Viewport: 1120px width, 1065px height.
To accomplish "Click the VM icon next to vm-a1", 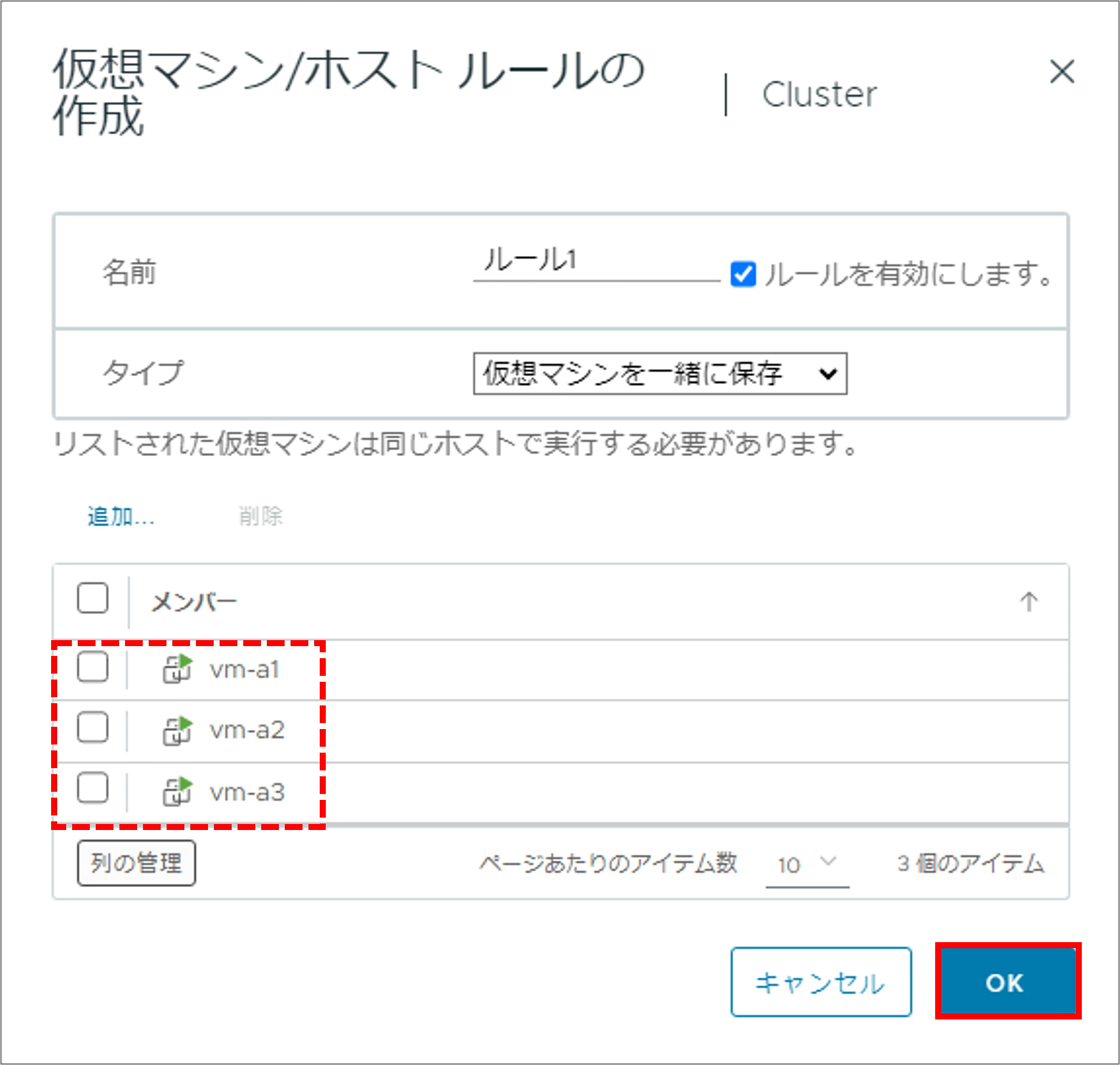I will coord(178,669).
